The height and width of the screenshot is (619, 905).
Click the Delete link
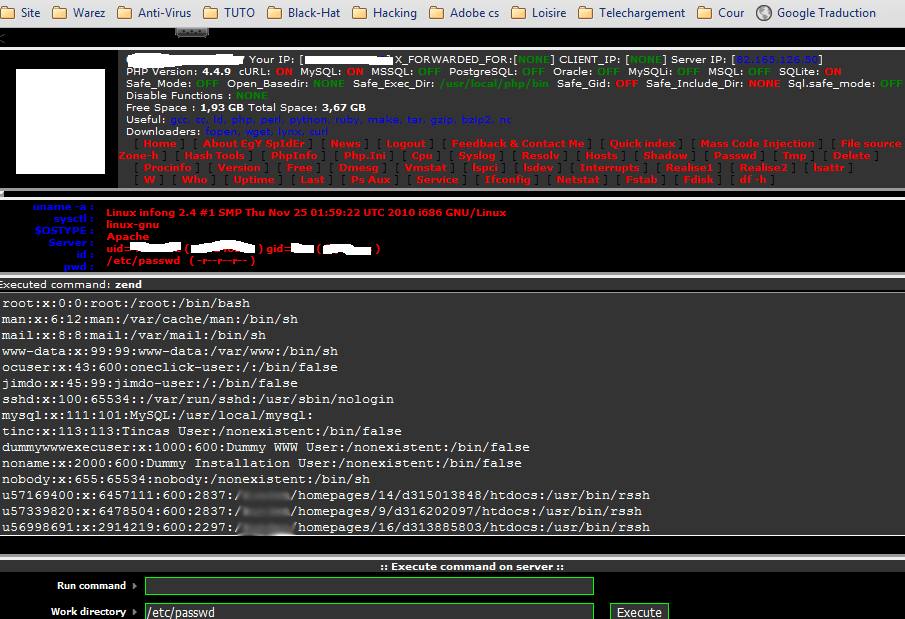[851, 156]
